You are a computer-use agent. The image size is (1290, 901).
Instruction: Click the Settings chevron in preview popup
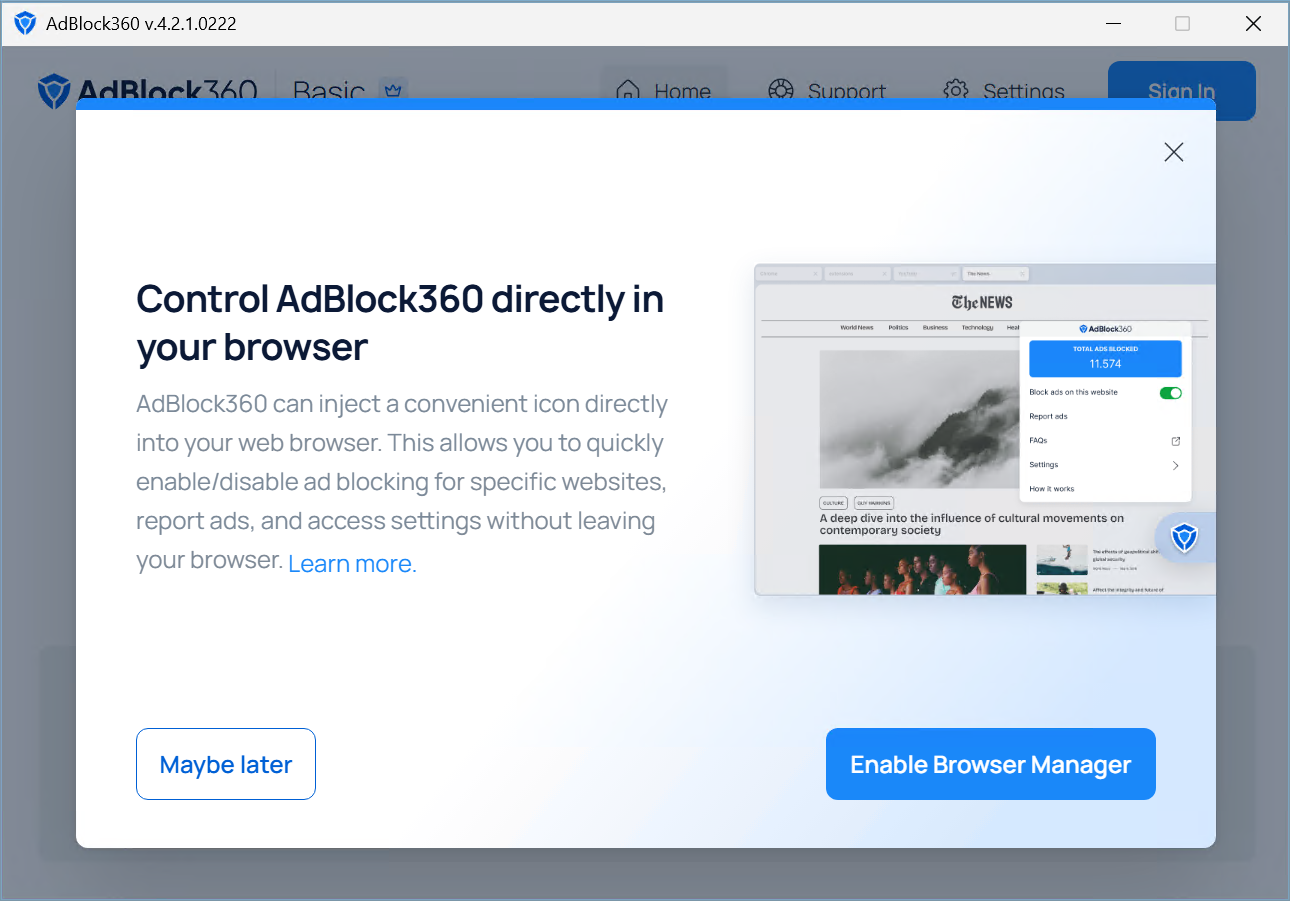pos(1176,465)
